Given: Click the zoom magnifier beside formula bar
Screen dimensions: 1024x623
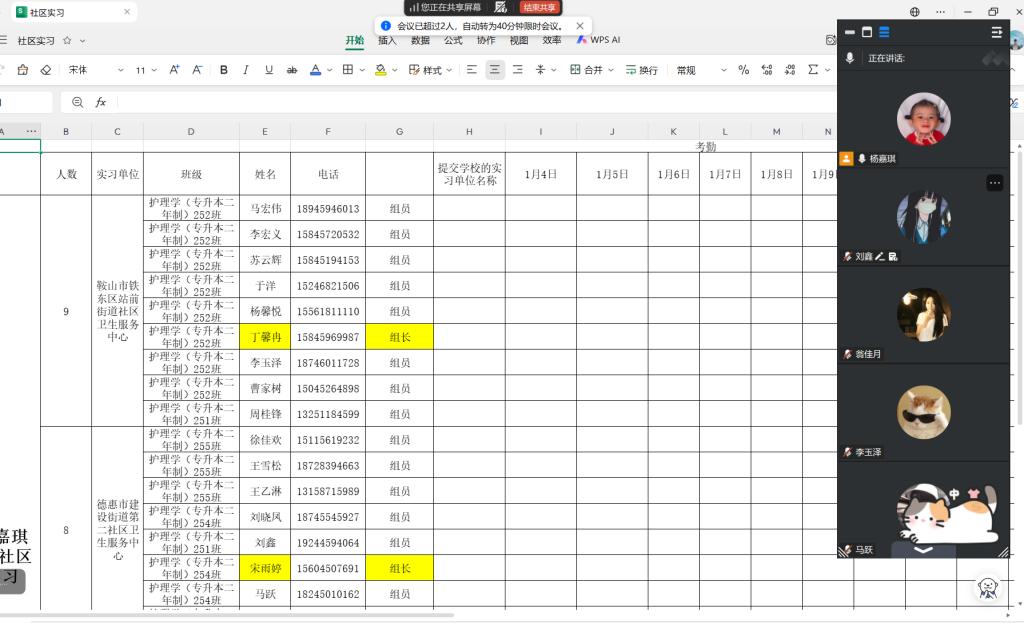Looking at the screenshot, I should (78, 102).
